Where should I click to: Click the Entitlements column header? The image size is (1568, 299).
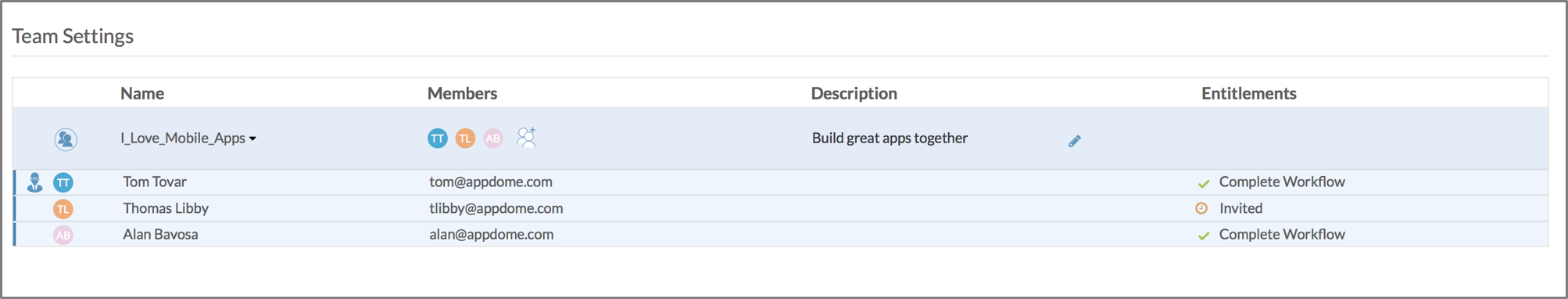pos(1249,93)
